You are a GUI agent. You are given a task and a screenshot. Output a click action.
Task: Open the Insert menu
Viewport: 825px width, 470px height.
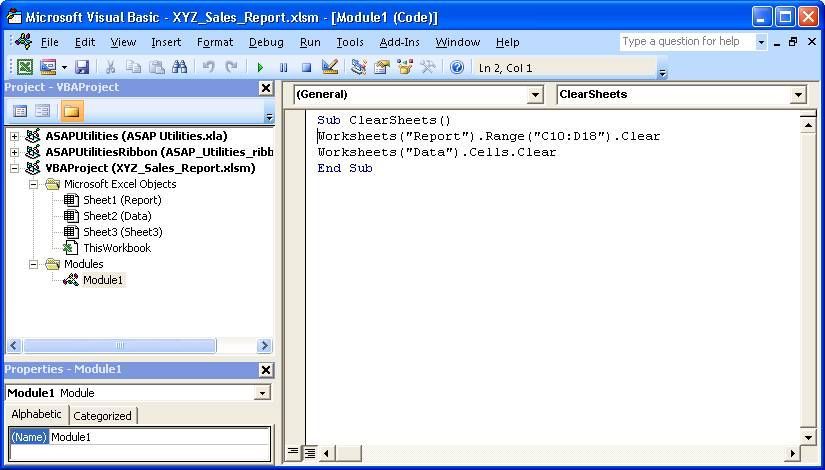(166, 42)
